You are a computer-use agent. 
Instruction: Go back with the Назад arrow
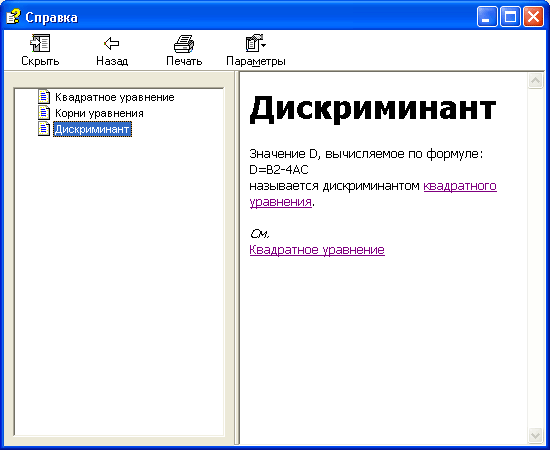pyautogui.click(x=112, y=43)
